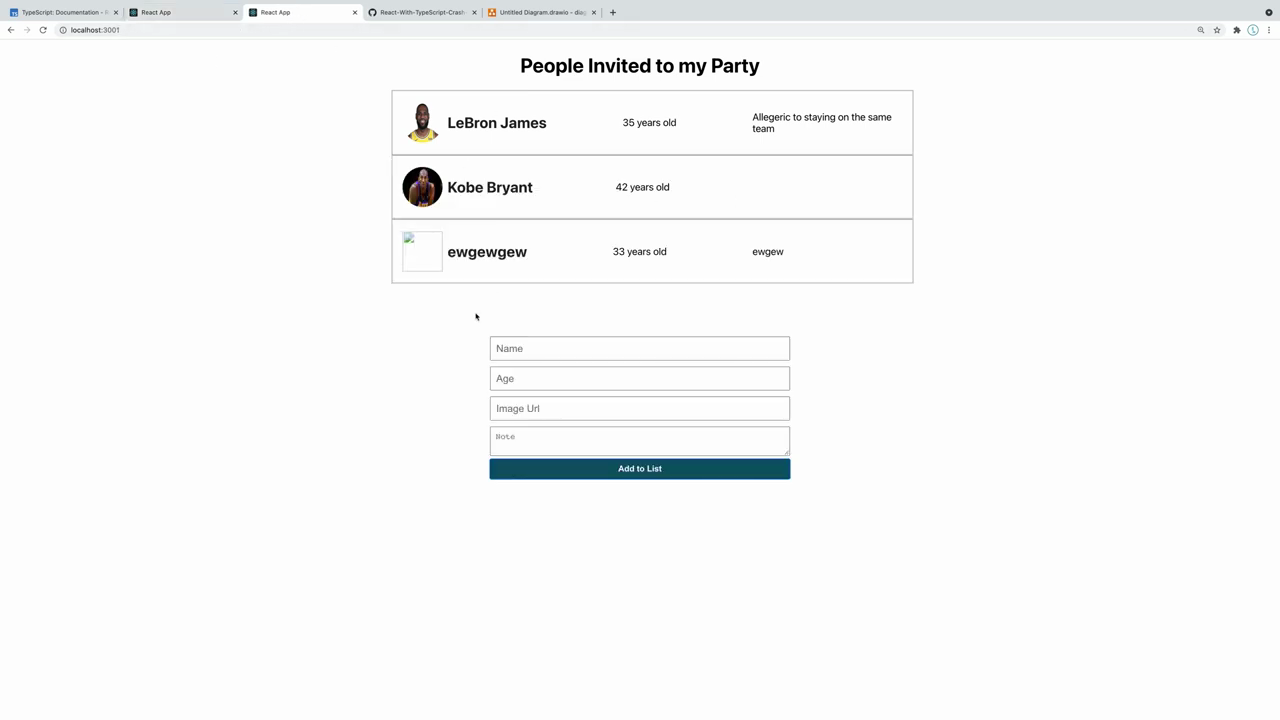Bookmark this page with the star icon
This screenshot has width=1280, height=720.
tap(1217, 30)
